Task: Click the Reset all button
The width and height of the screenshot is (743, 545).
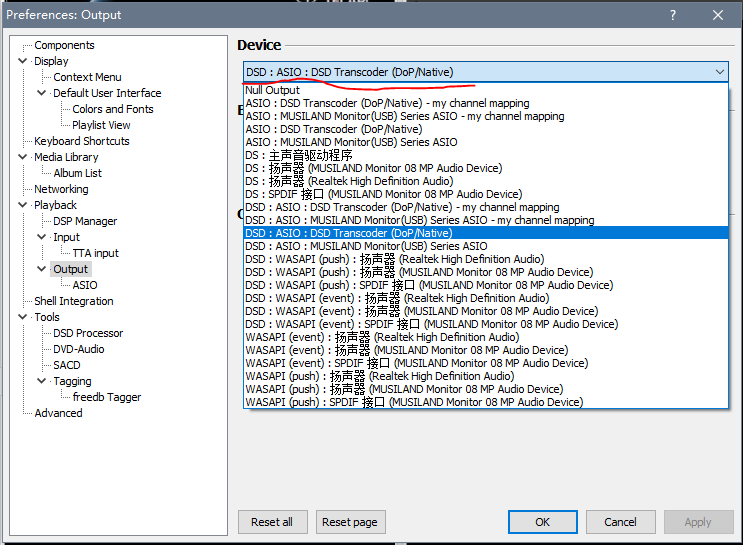Action: click(x=272, y=522)
